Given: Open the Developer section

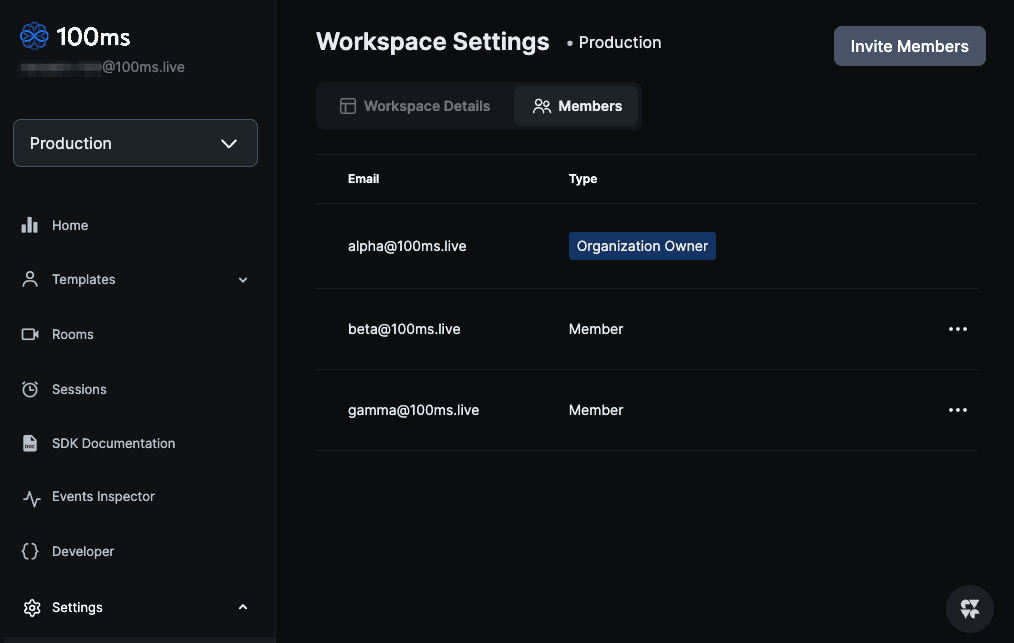Looking at the screenshot, I should [x=83, y=551].
